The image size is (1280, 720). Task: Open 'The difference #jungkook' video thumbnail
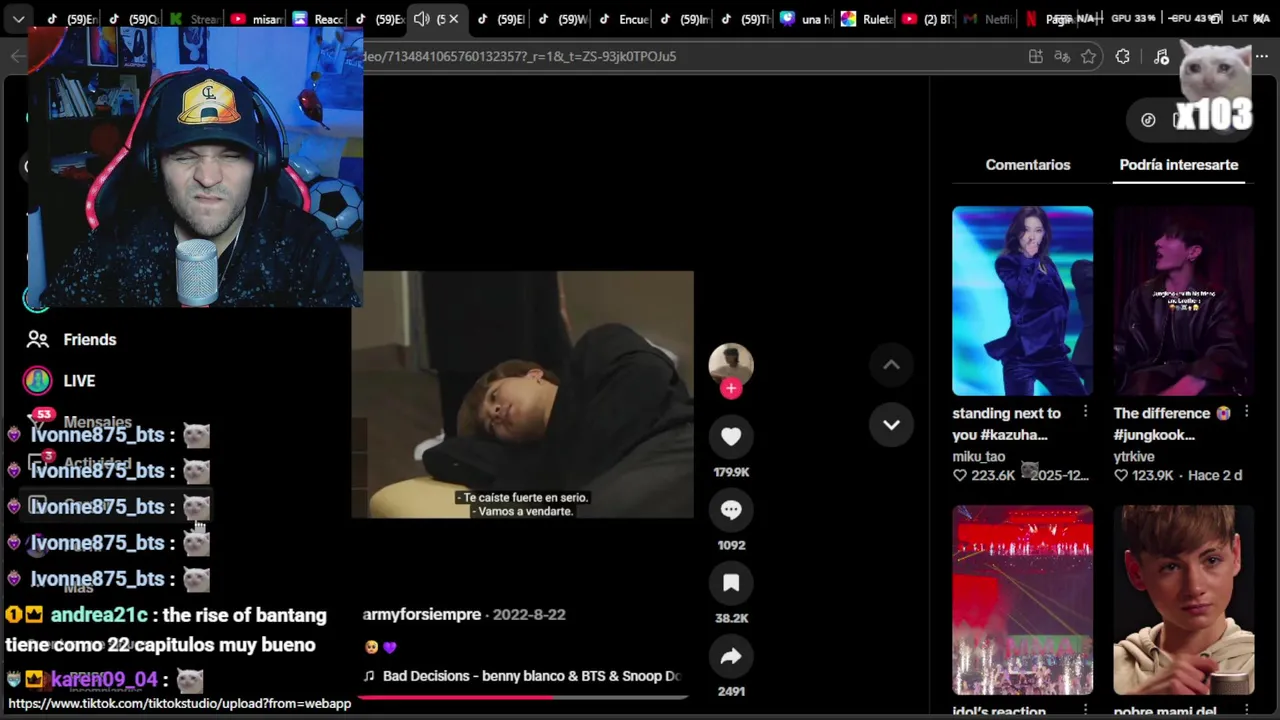pos(1183,301)
